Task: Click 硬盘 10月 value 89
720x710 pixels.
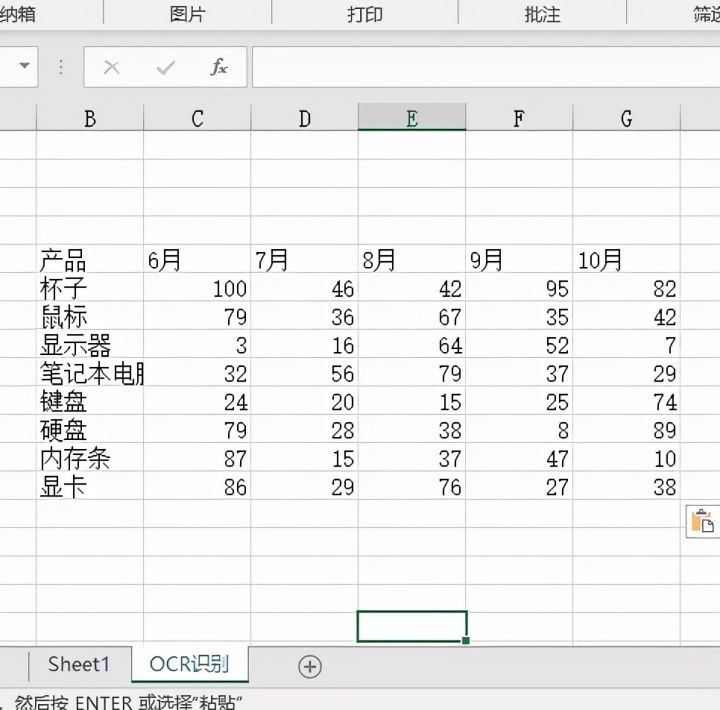Action: point(627,430)
